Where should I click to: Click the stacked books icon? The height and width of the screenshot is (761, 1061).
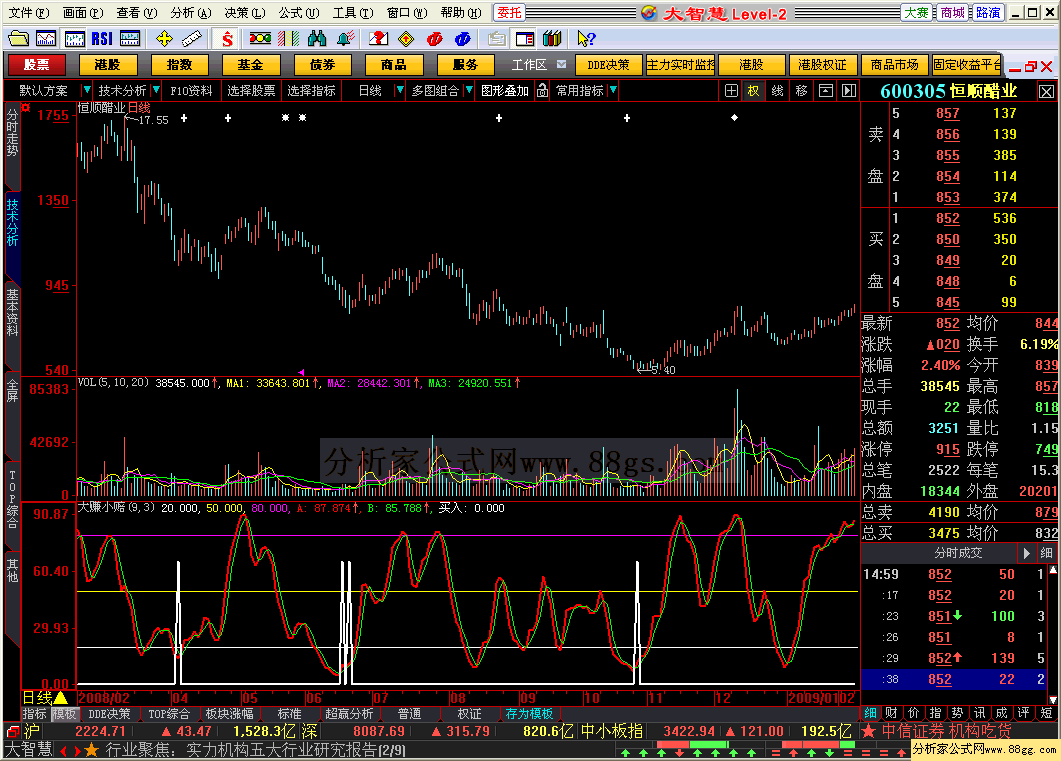pos(552,39)
